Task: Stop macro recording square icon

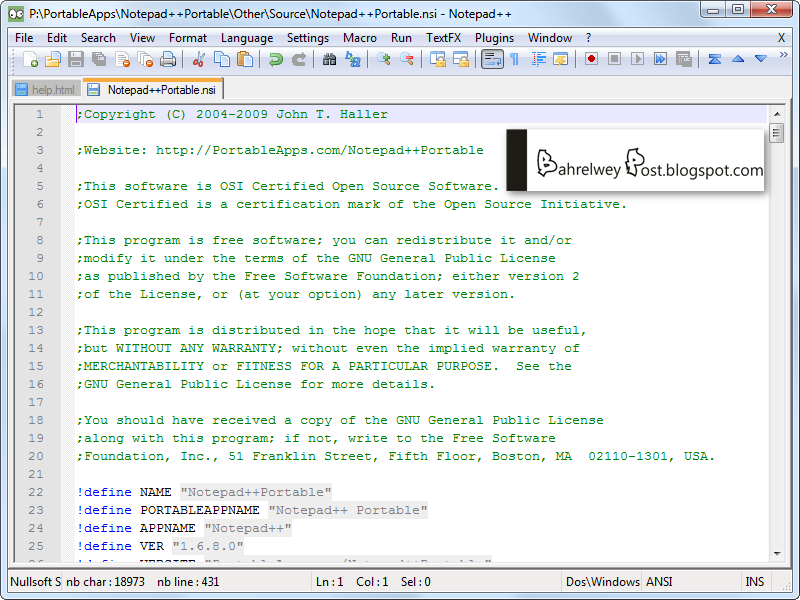Action: [x=614, y=59]
